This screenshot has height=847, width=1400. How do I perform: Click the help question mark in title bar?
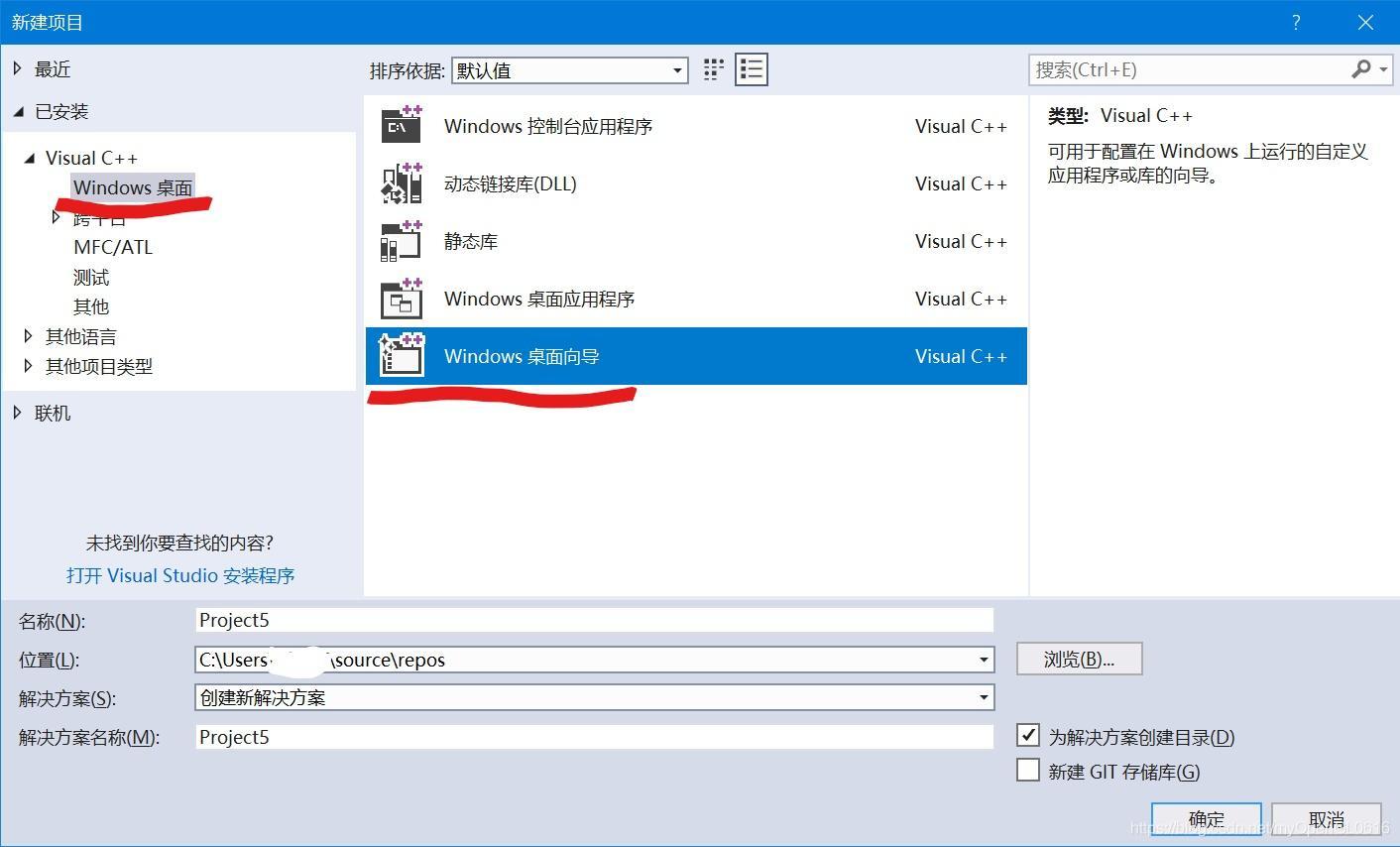coord(1296,22)
